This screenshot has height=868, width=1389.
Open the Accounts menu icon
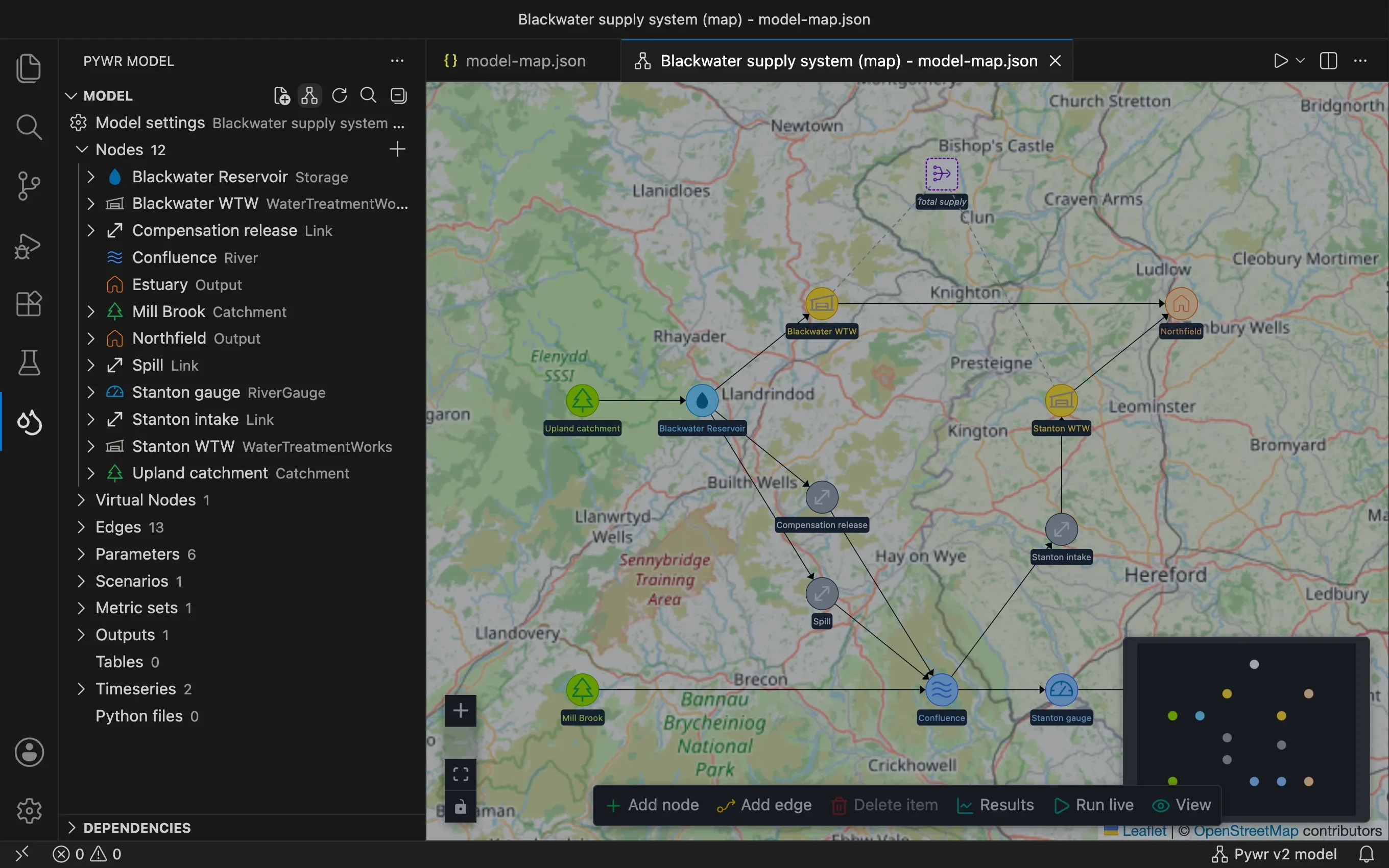[x=29, y=752]
